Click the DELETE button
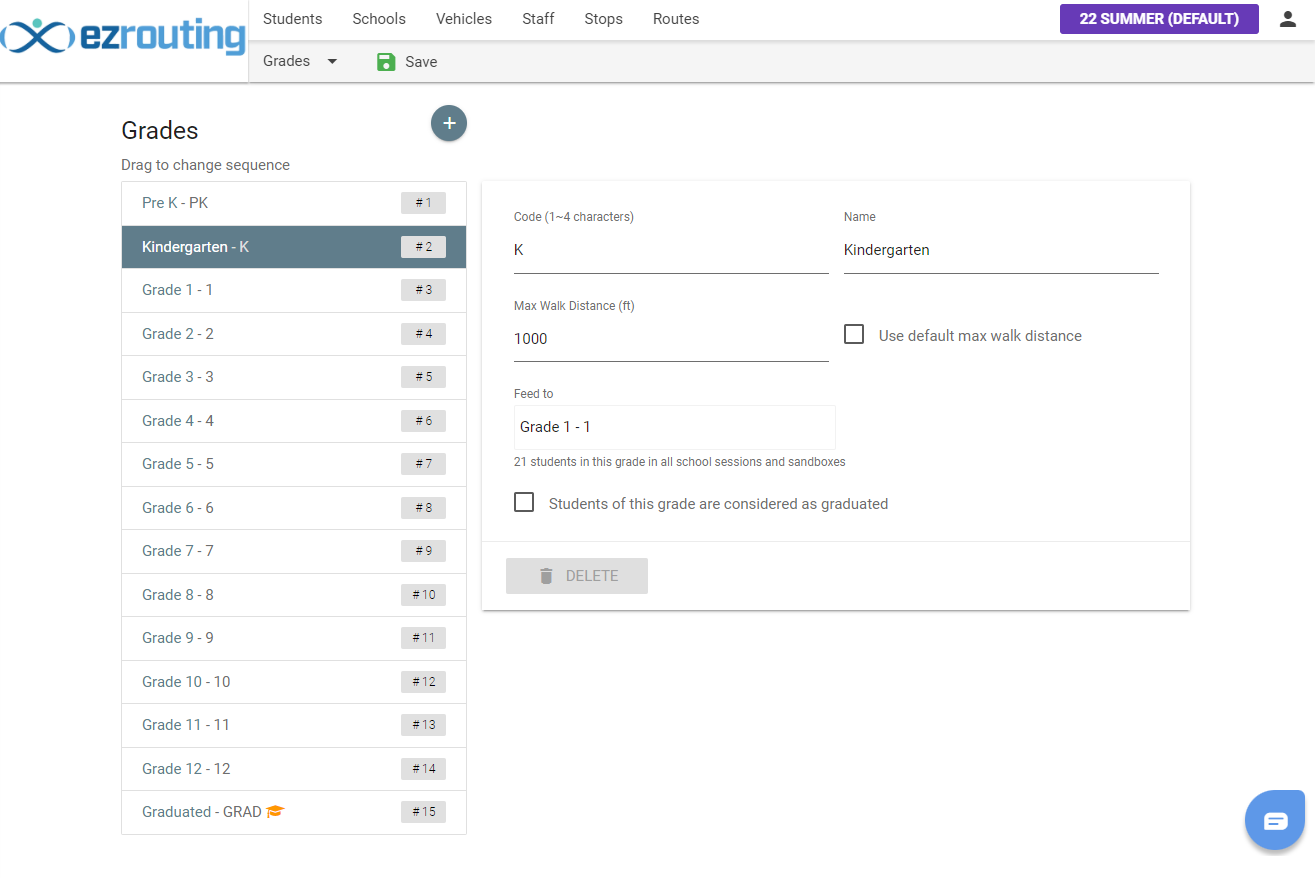Image resolution: width=1315 pixels, height=878 pixels. [577, 576]
